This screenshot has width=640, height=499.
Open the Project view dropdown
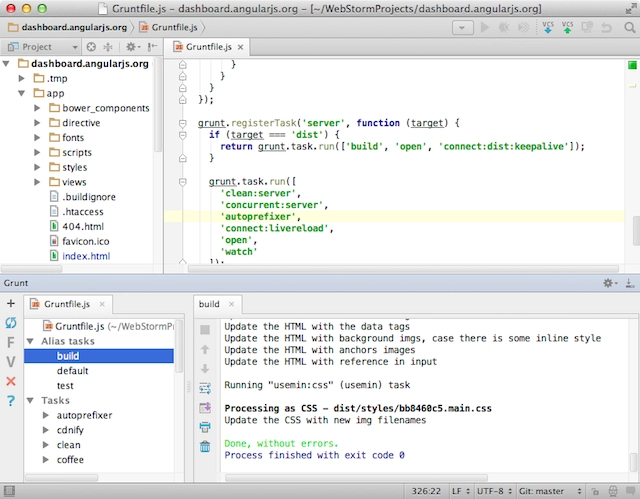pyautogui.click(x=43, y=47)
